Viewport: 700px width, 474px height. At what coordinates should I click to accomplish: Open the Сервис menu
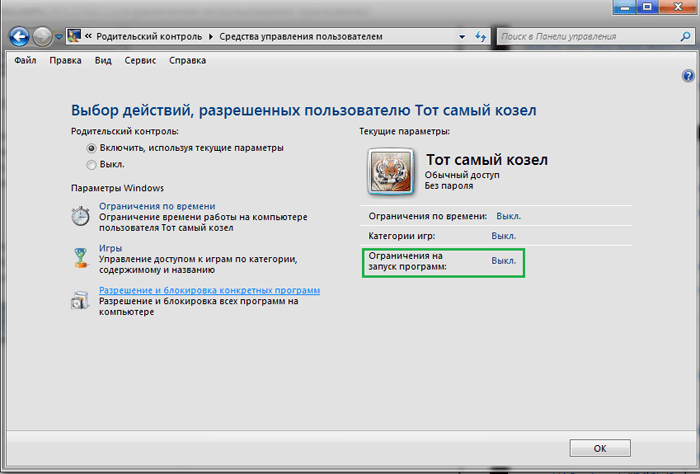click(140, 60)
